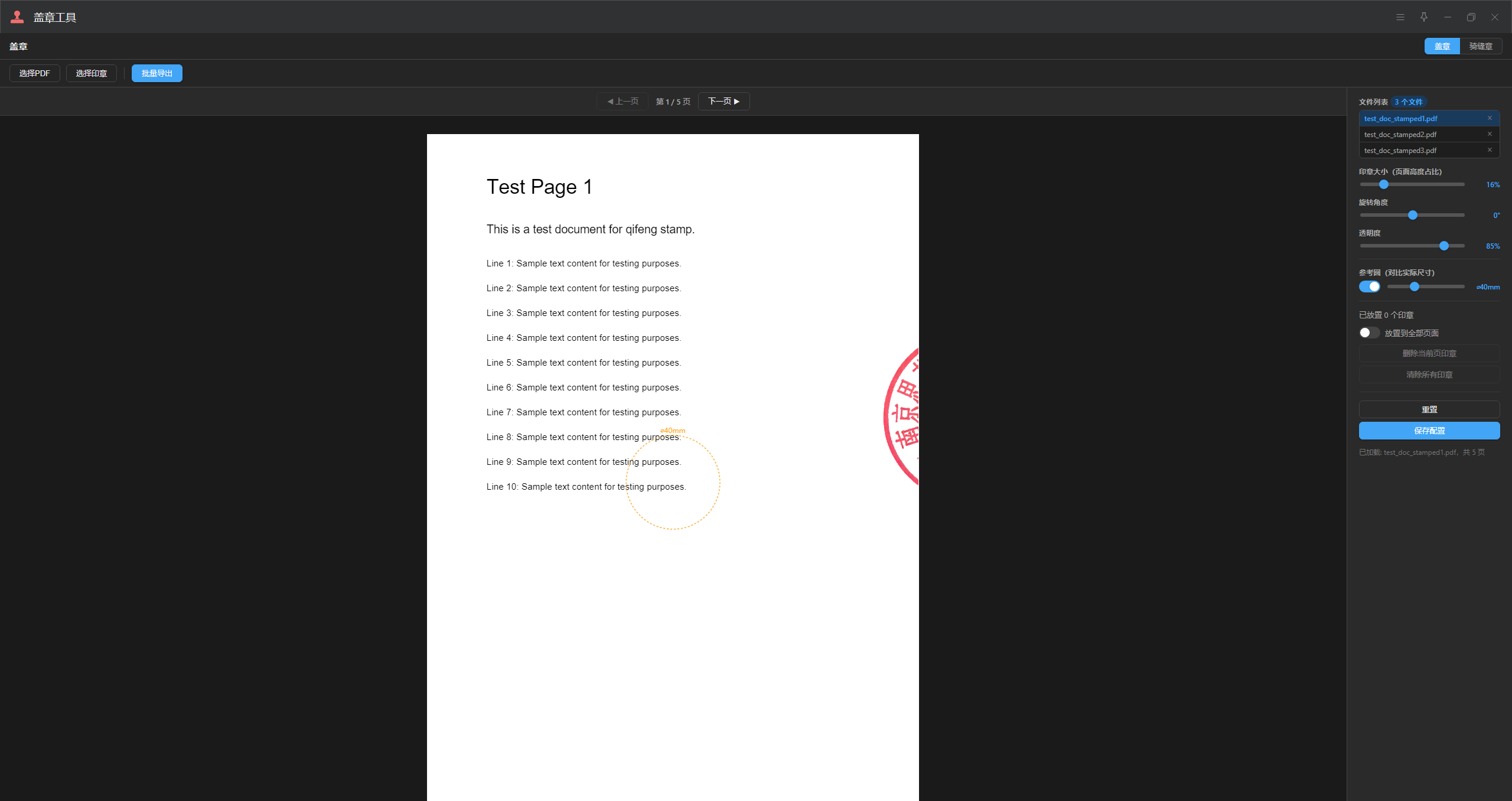This screenshot has height=801, width=1512.
Task: Minimize the window
Action: [x=1448, y=17]
